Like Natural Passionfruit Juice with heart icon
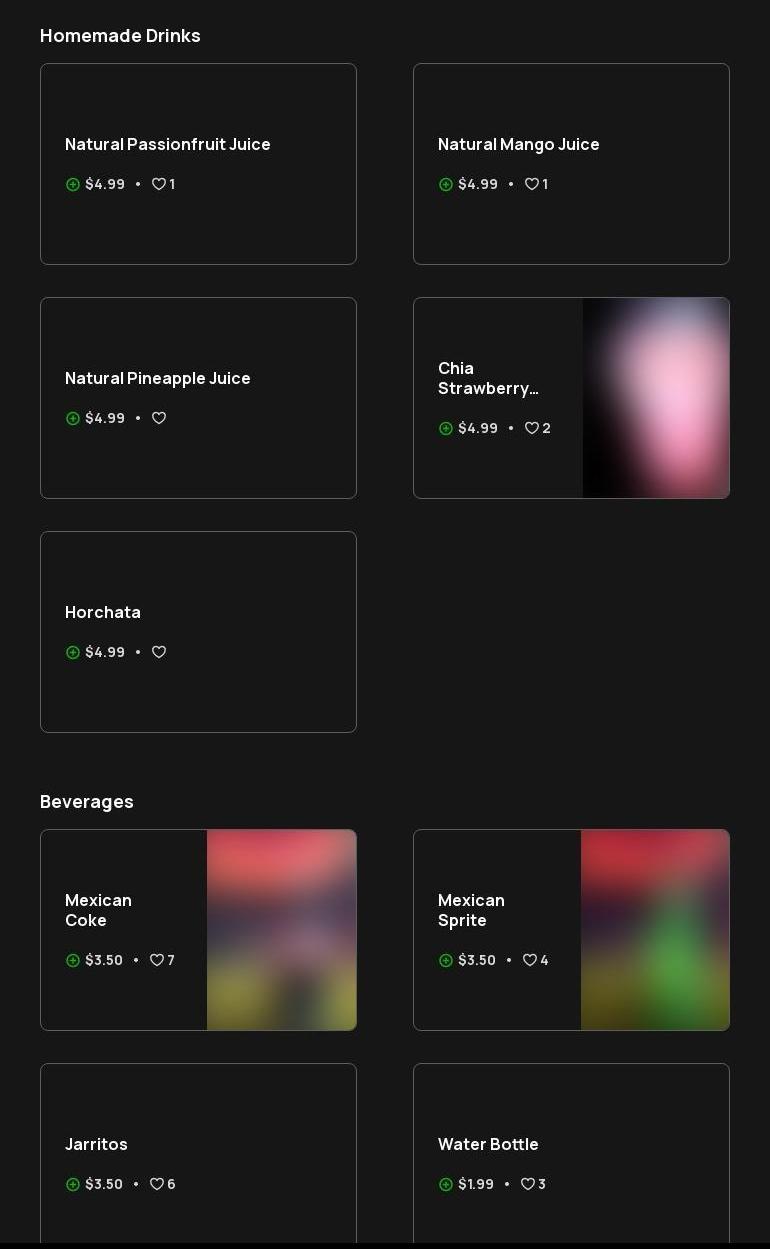This screenshot has width=770, height=1249. (158, 184)
